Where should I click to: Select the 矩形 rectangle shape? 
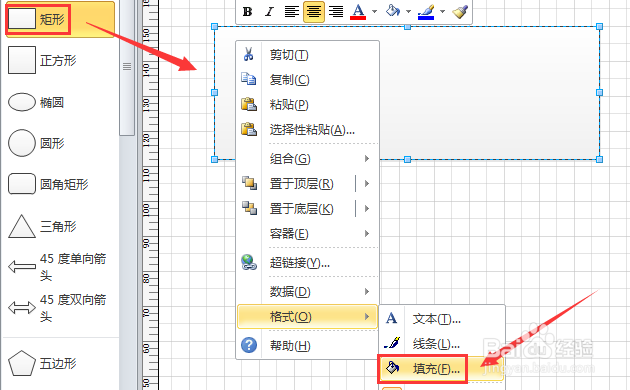coord(60,18)
